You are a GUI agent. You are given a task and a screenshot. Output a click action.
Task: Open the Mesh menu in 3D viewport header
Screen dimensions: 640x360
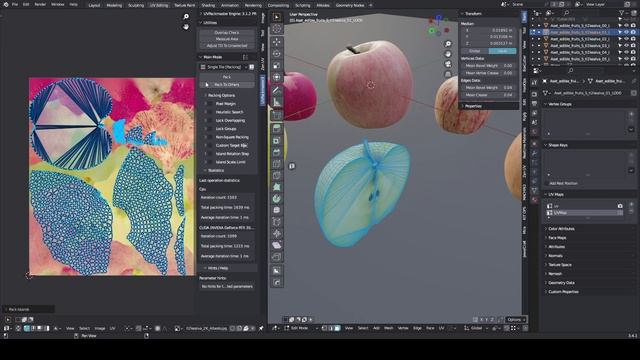click(x=389, y=328)
